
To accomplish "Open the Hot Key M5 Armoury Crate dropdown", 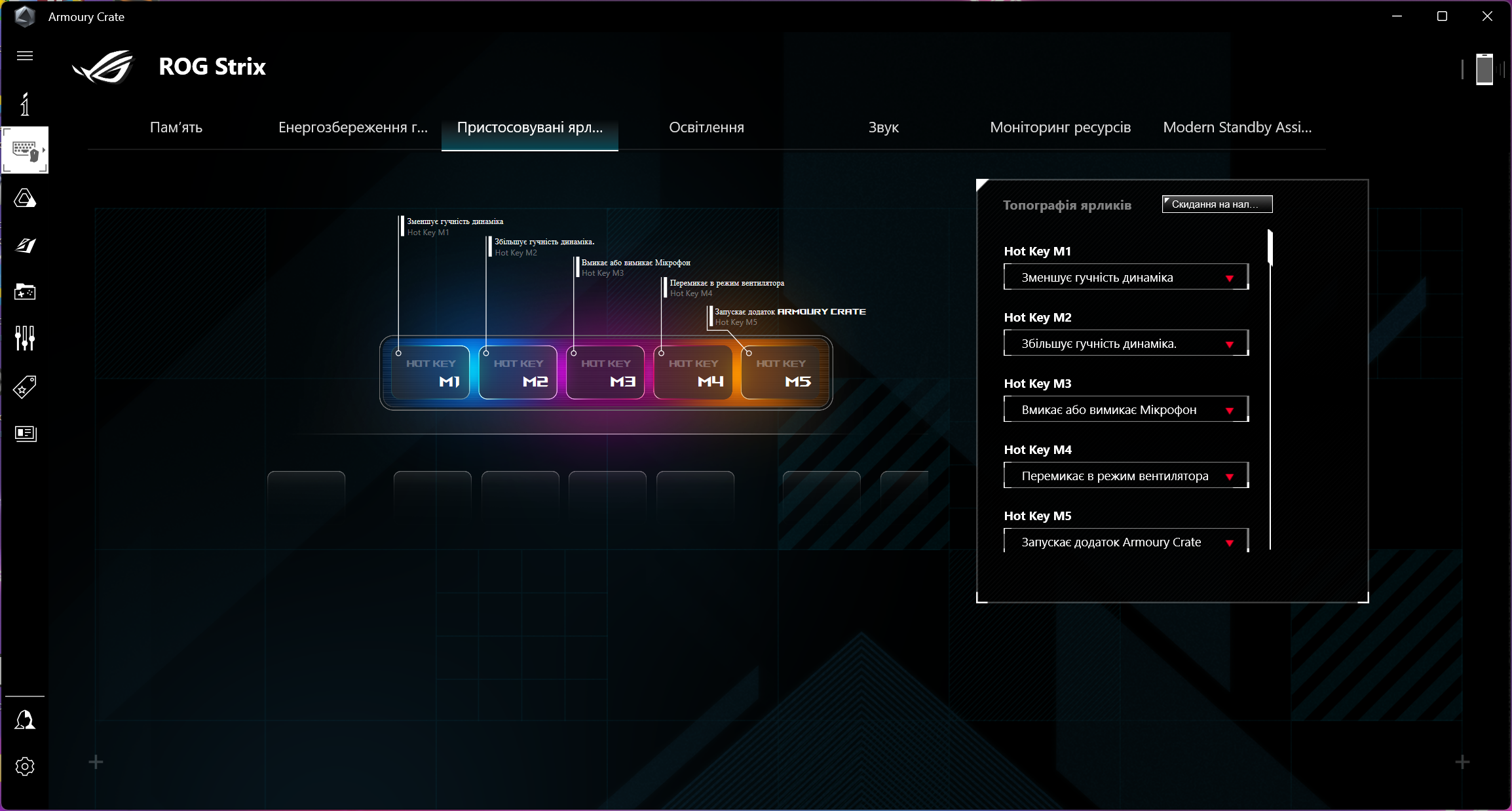I will point(1125,542).
